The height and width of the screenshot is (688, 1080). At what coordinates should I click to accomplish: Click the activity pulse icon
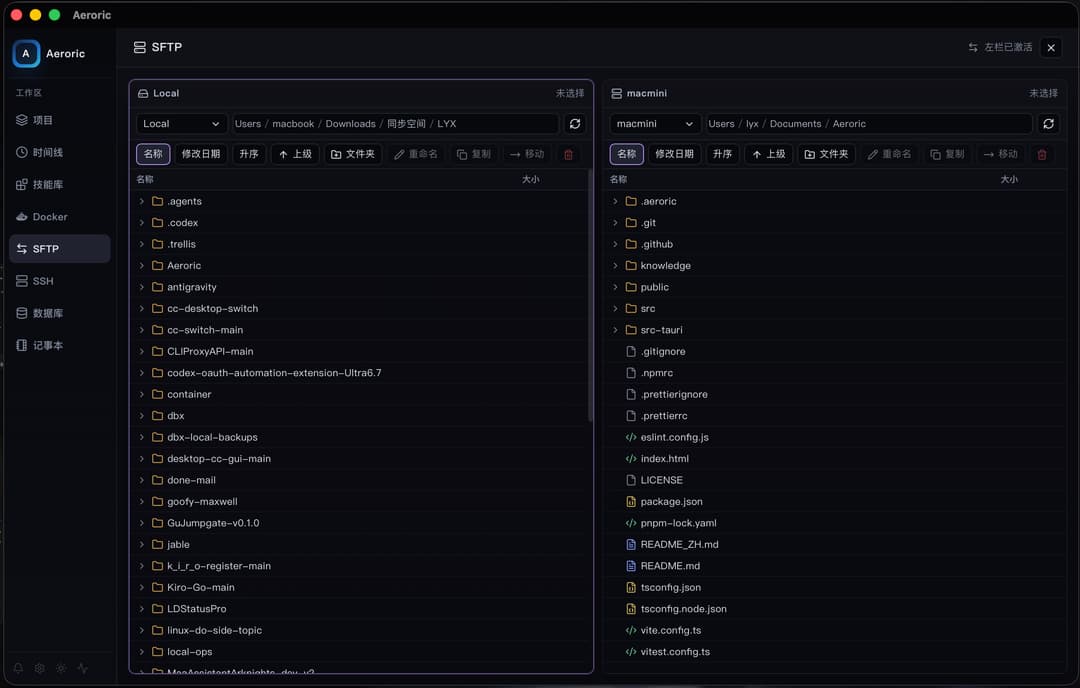click(83, 668)
